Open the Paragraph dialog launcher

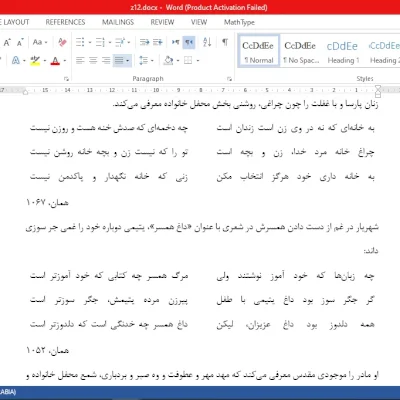pyautogui.click(x=229, y=79)
